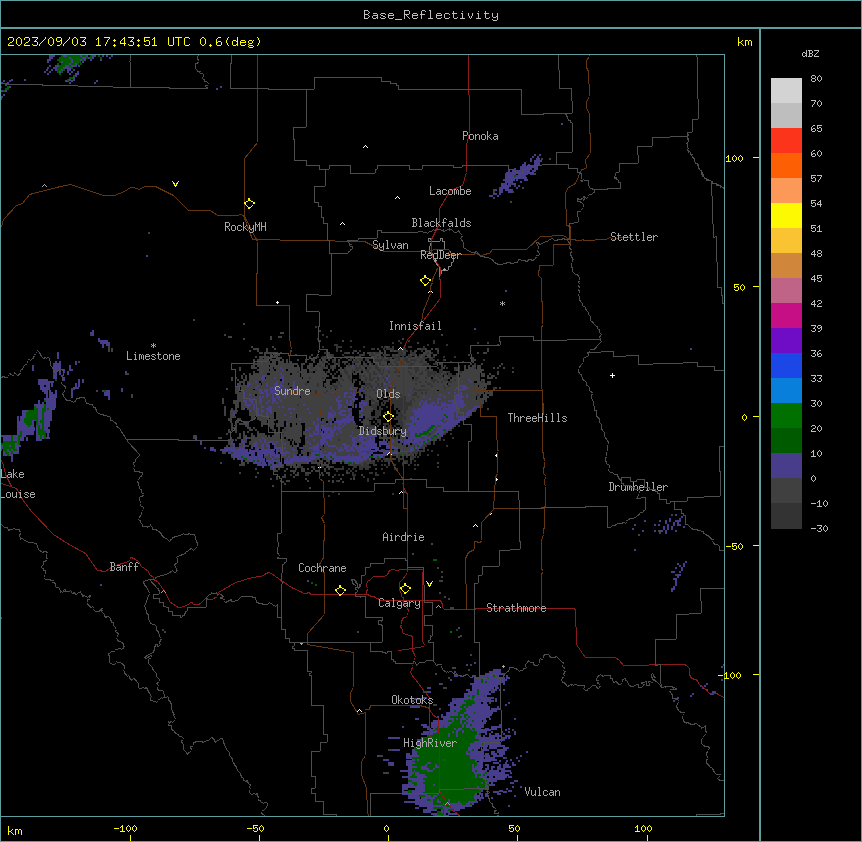Click the bright green 30-20 dBZ swatch

point(786,416)
